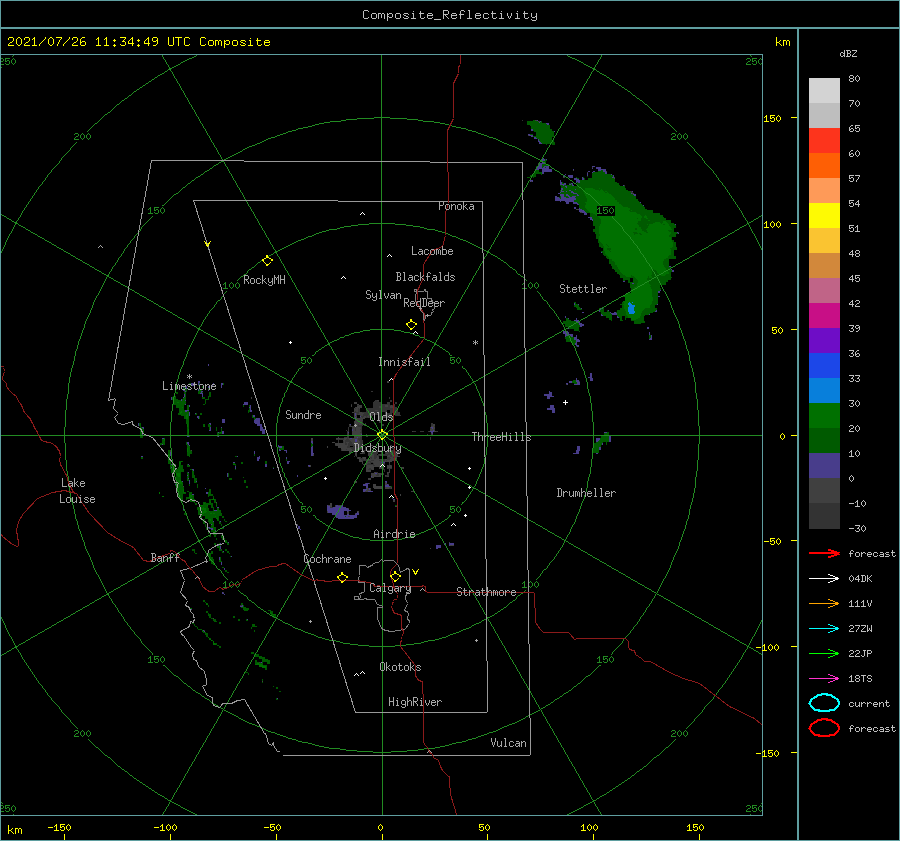Viewport: 900px width, 841px height.
Task: Click the Ponoka city label
Action: [x=456, y=206]
